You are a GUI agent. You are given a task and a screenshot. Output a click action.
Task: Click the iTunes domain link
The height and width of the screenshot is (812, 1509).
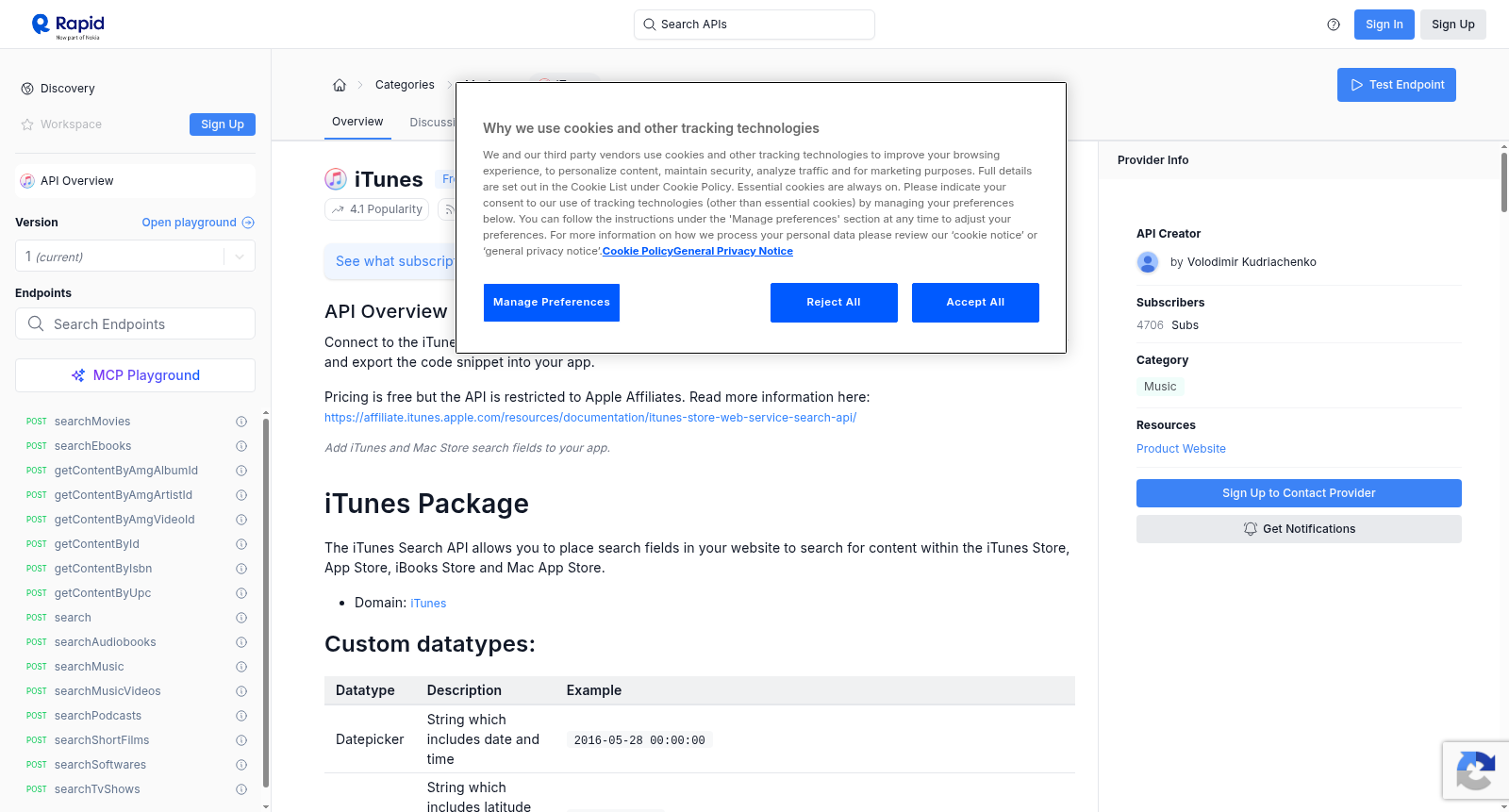point(428,604)
